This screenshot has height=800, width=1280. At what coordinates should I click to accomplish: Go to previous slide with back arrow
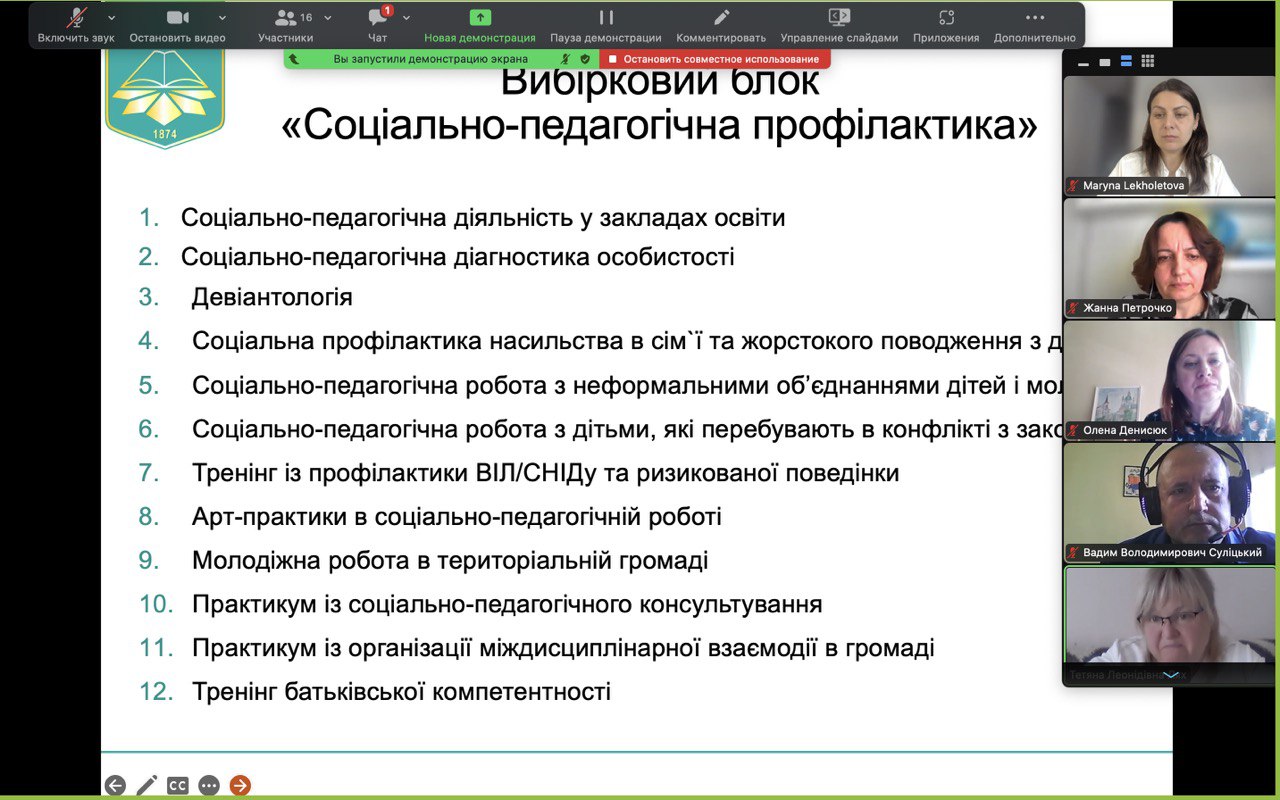click(115, 785)
